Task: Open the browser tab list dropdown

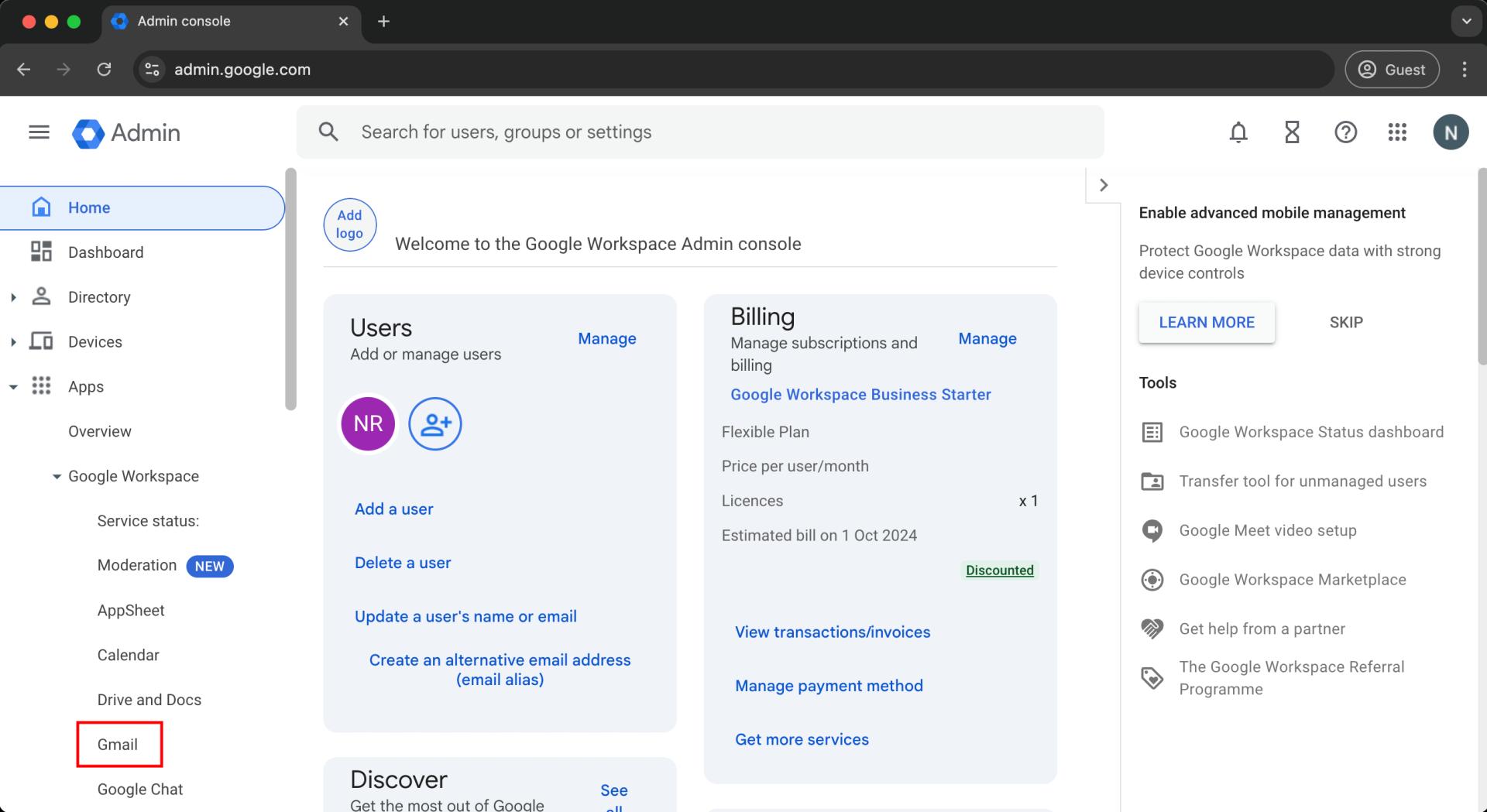Action: tap(1466, 22)
